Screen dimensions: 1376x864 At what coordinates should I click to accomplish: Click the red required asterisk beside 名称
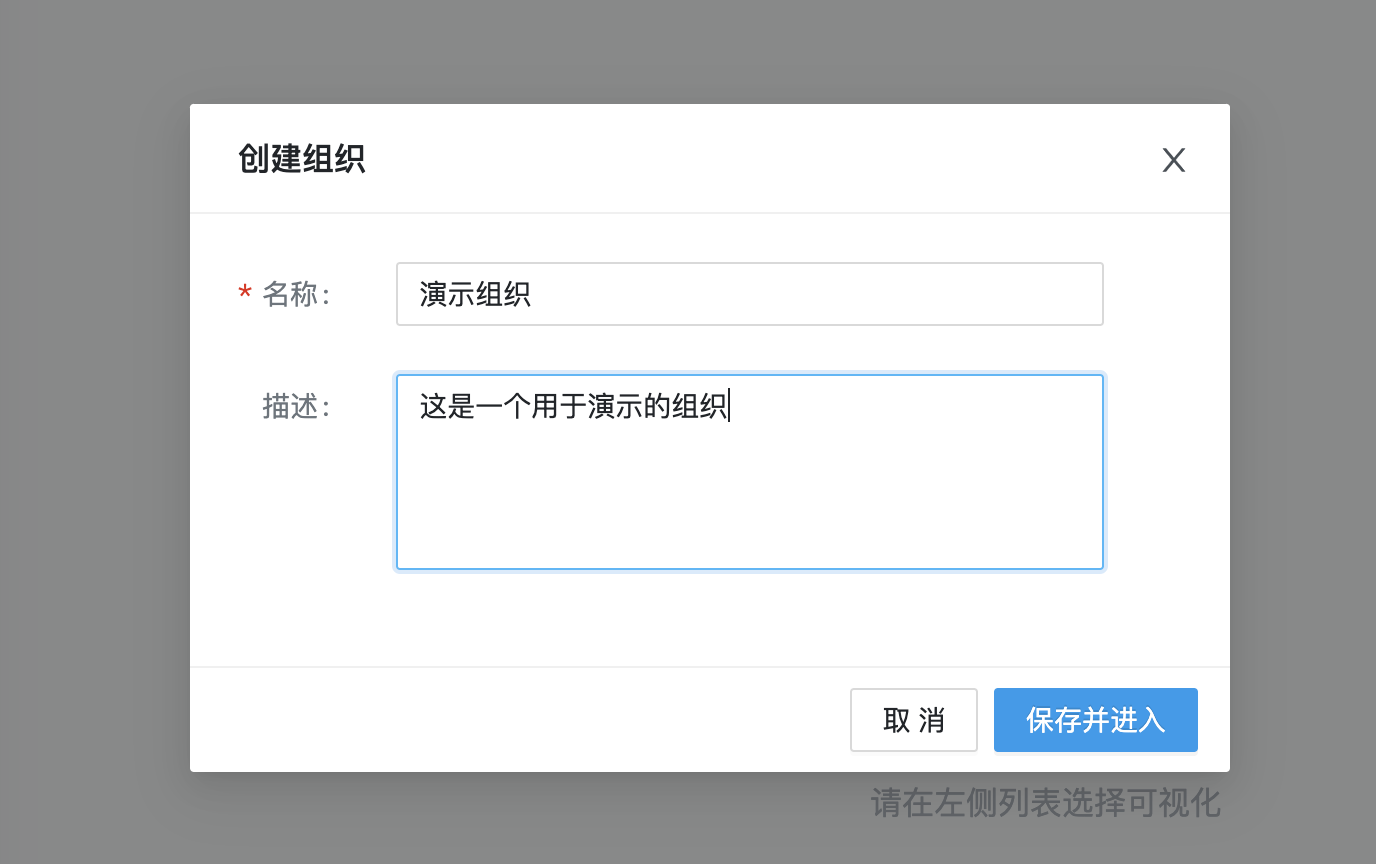coord(245,294)
